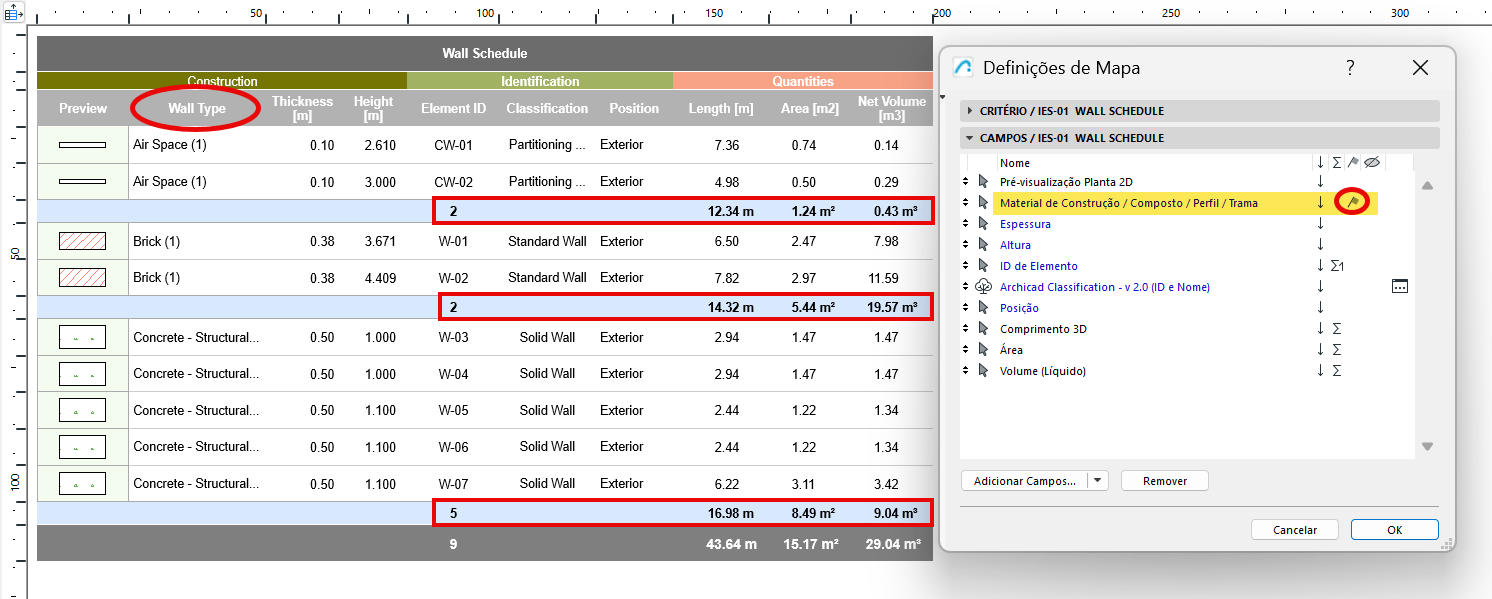
Task: Click the Adicionar Campos... button
Action: 1025,481
